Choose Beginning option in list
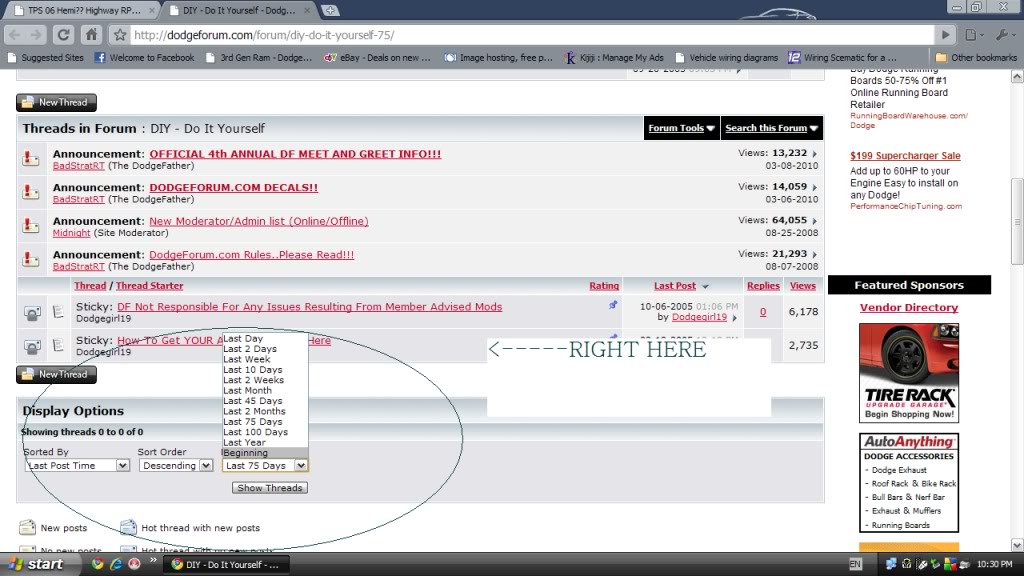Screen dimensions: 1024x576 264,453
